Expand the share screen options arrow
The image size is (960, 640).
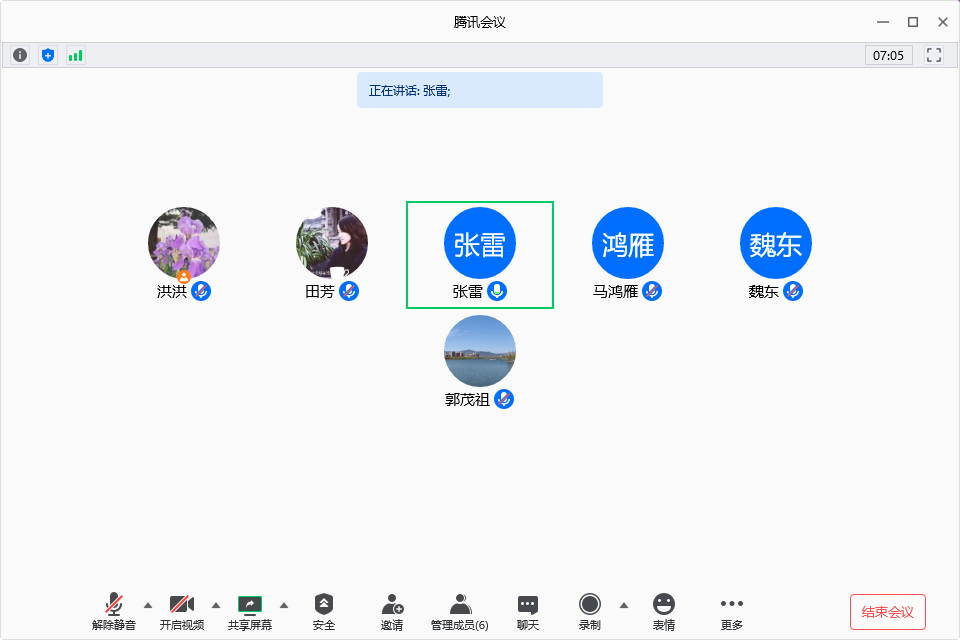pos(284,604)
